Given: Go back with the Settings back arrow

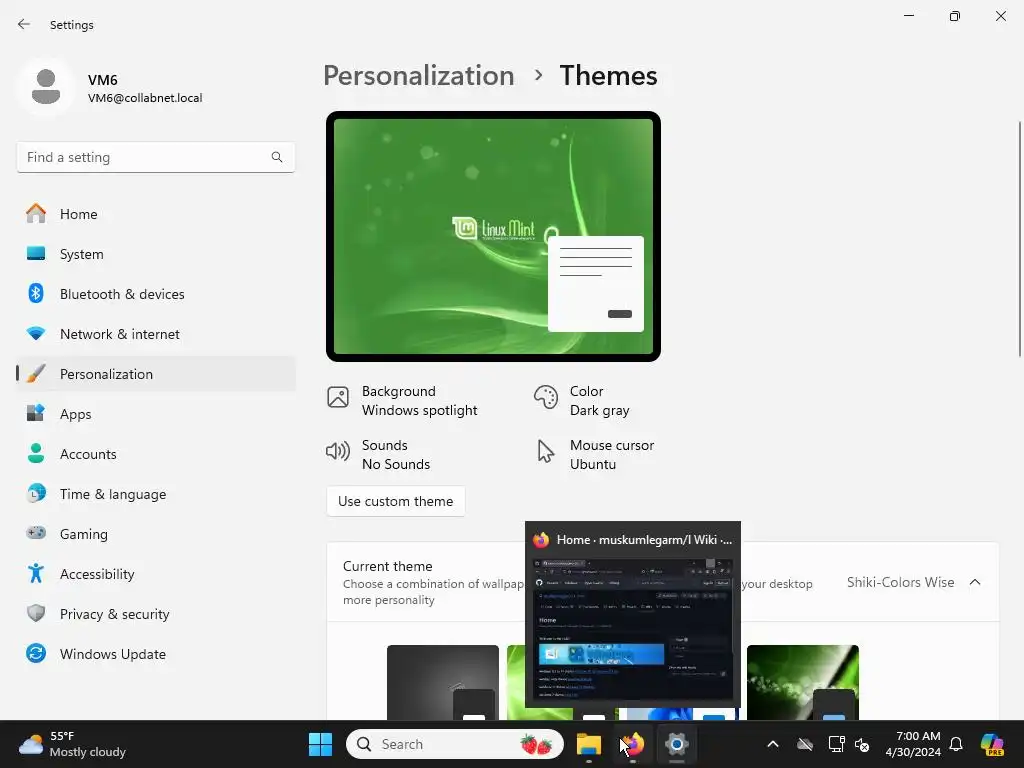Looking at the screenshot, I should (24, 24).
